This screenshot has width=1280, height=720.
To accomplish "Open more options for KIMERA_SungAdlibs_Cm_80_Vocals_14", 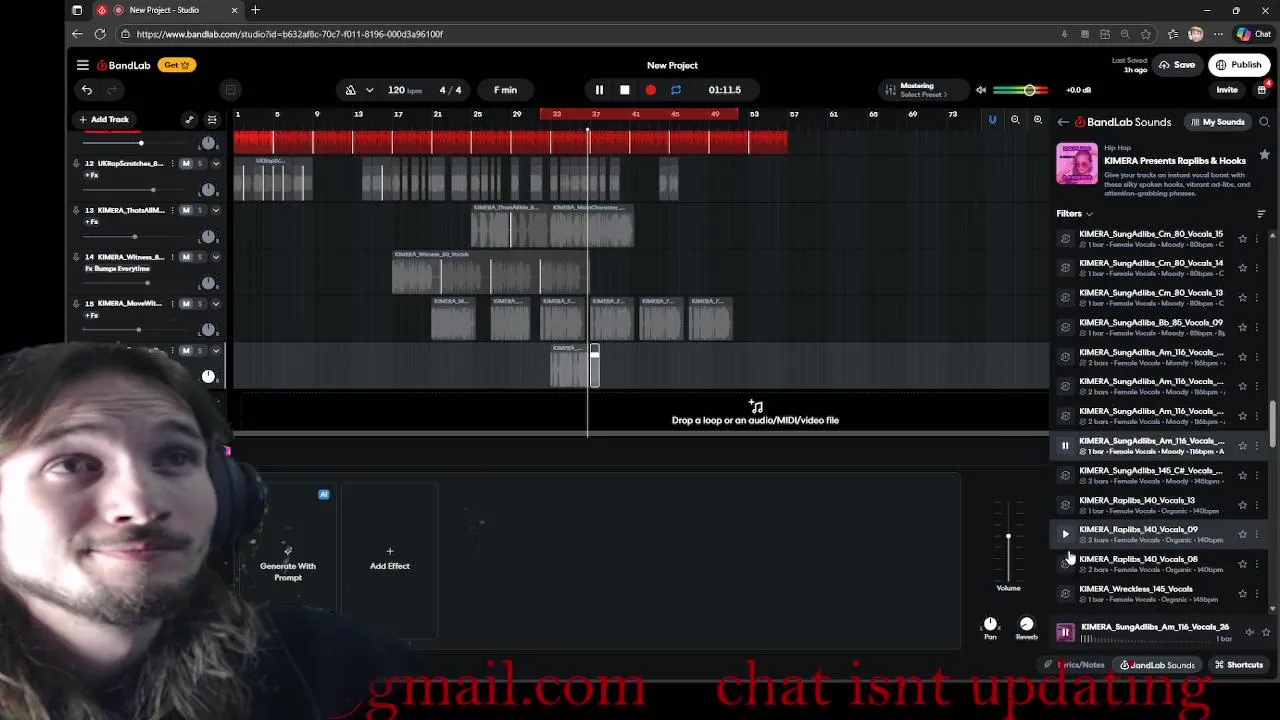I will [1257, 268].
